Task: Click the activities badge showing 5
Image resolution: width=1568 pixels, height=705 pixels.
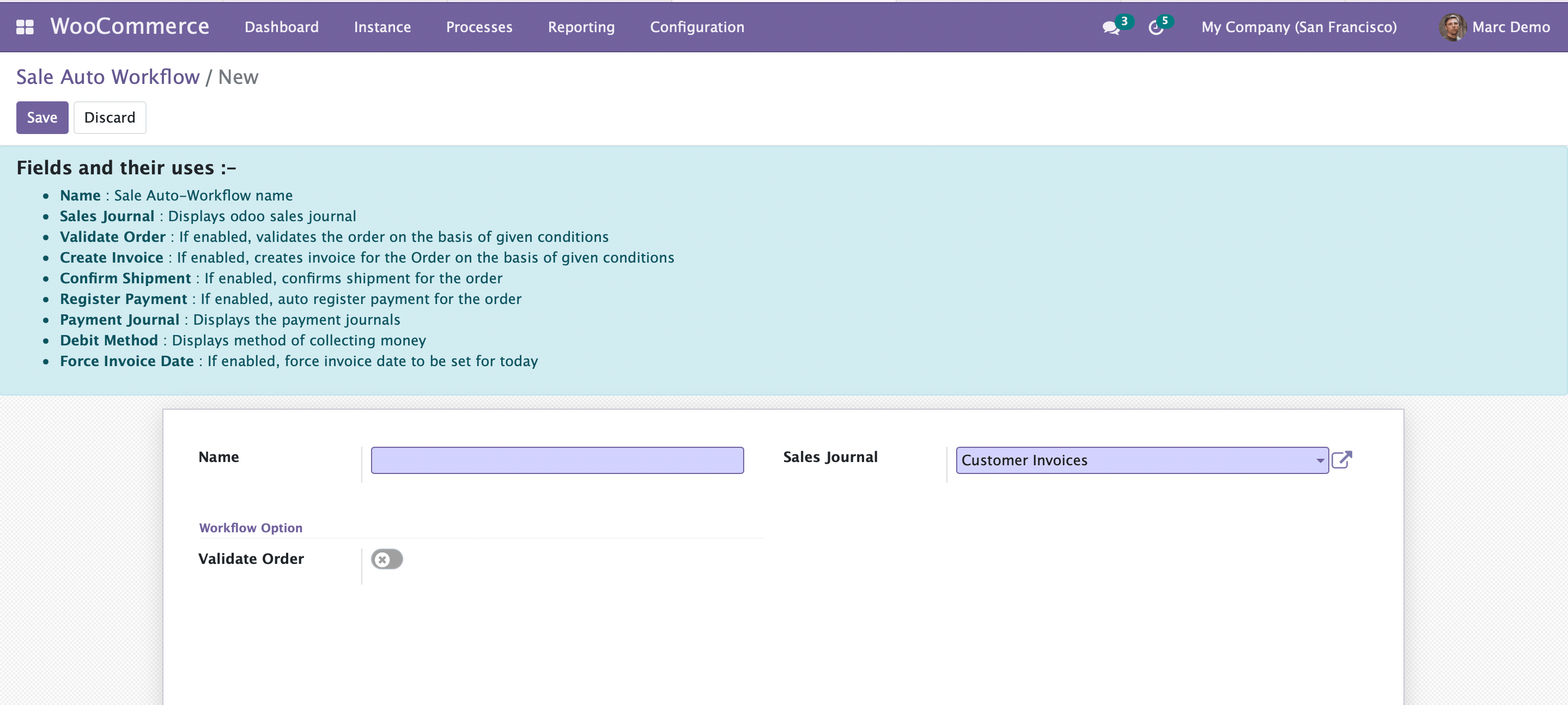Action: [x=1165, y=21]
